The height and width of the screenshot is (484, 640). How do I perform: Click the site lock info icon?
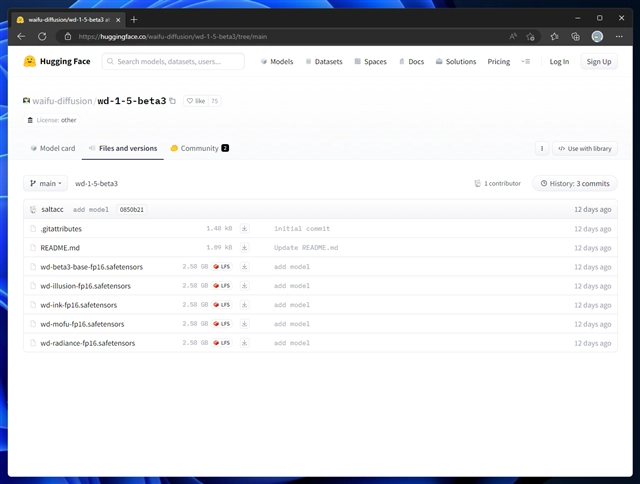(68, 36)
